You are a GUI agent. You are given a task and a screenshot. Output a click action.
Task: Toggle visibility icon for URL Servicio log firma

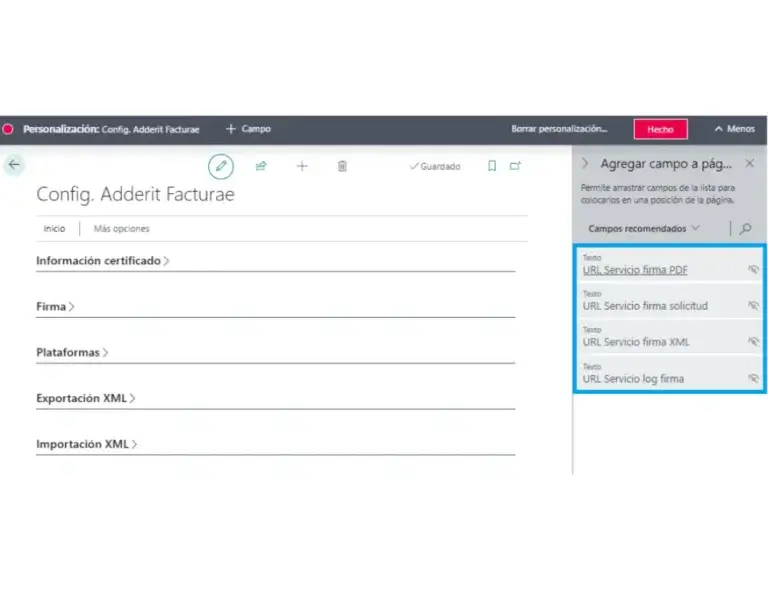(753, 378)
